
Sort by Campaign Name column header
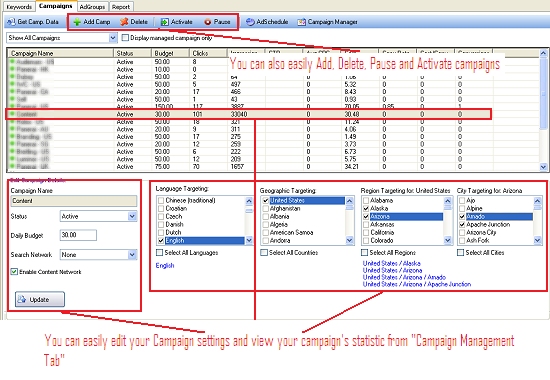click(x=61, y=53)
